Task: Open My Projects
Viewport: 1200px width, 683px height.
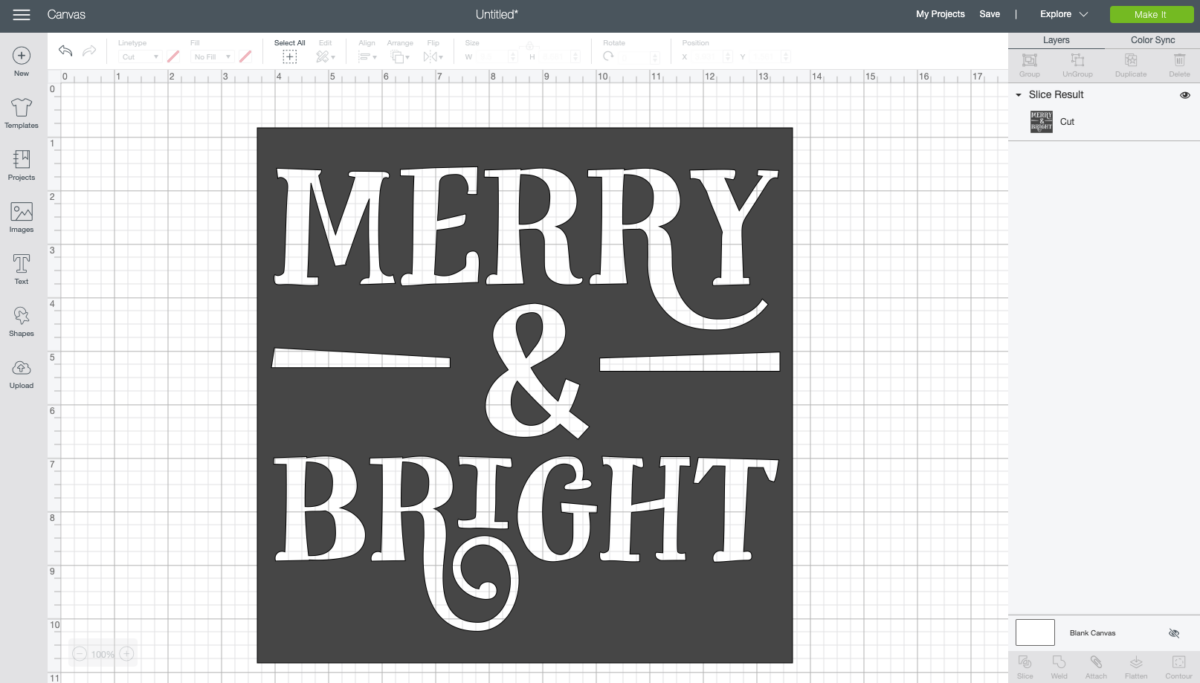Action: [940, 14]
